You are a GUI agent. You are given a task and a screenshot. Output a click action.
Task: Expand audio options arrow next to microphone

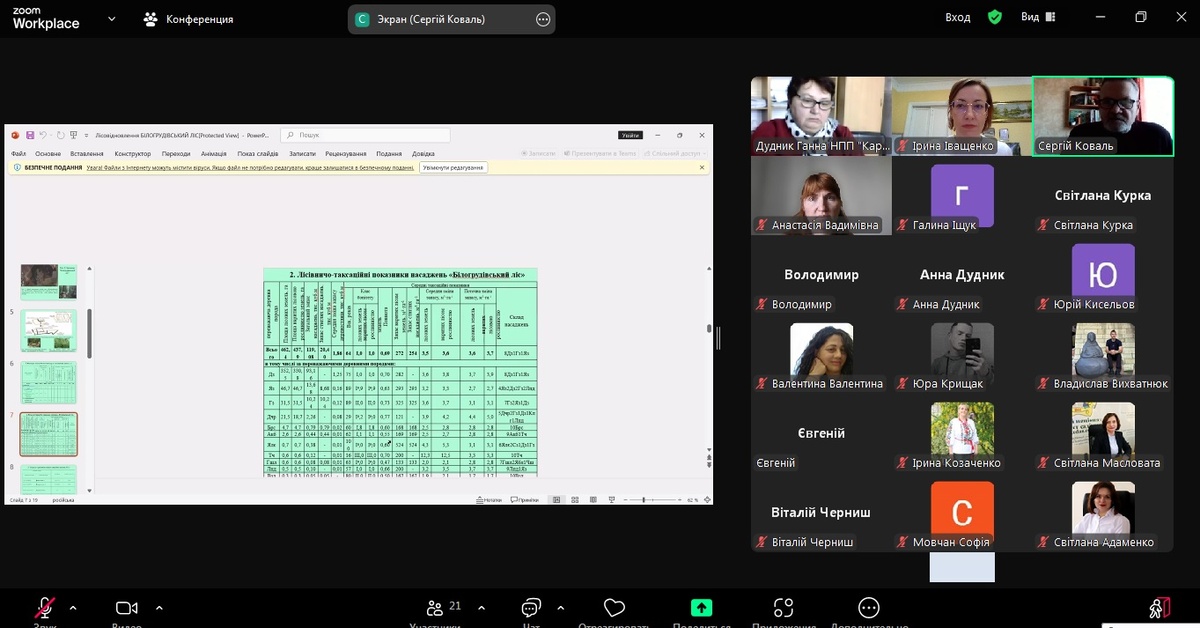[x=73, y=607]
